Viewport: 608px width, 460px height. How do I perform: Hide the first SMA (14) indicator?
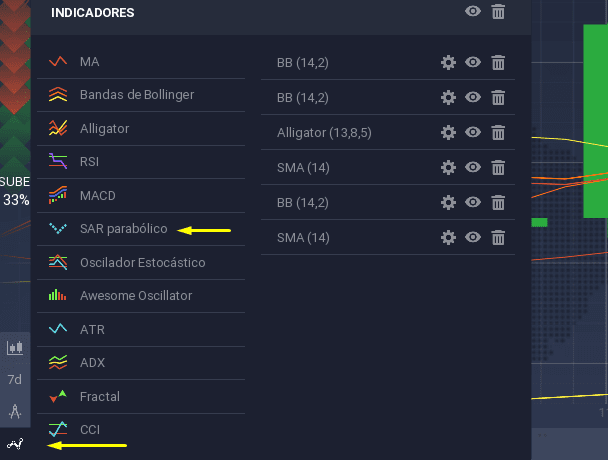pos(473,167)
